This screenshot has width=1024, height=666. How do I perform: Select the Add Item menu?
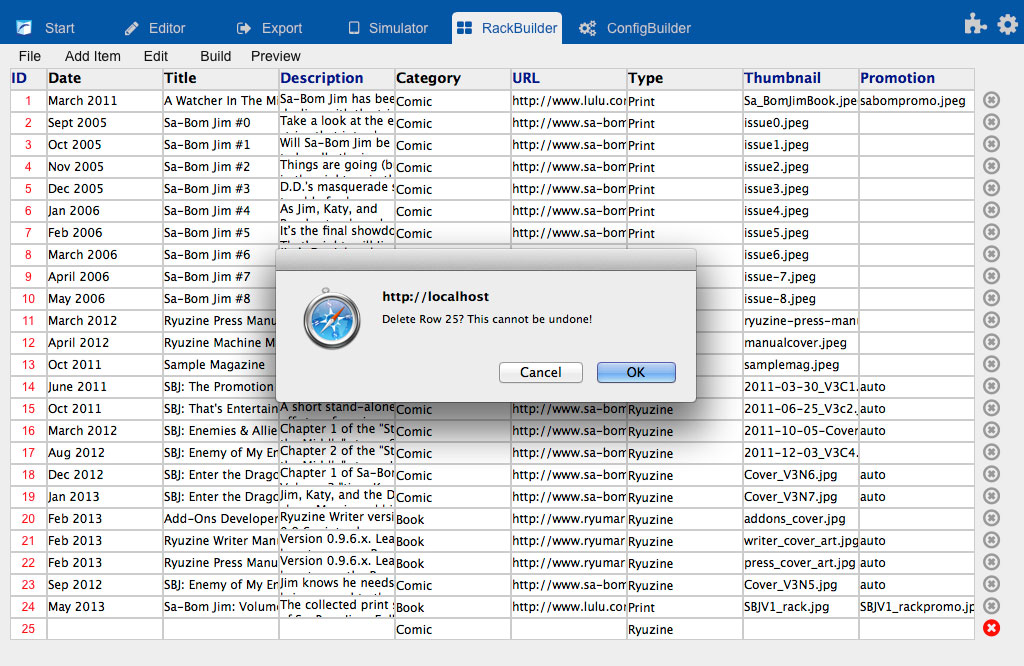93,56
